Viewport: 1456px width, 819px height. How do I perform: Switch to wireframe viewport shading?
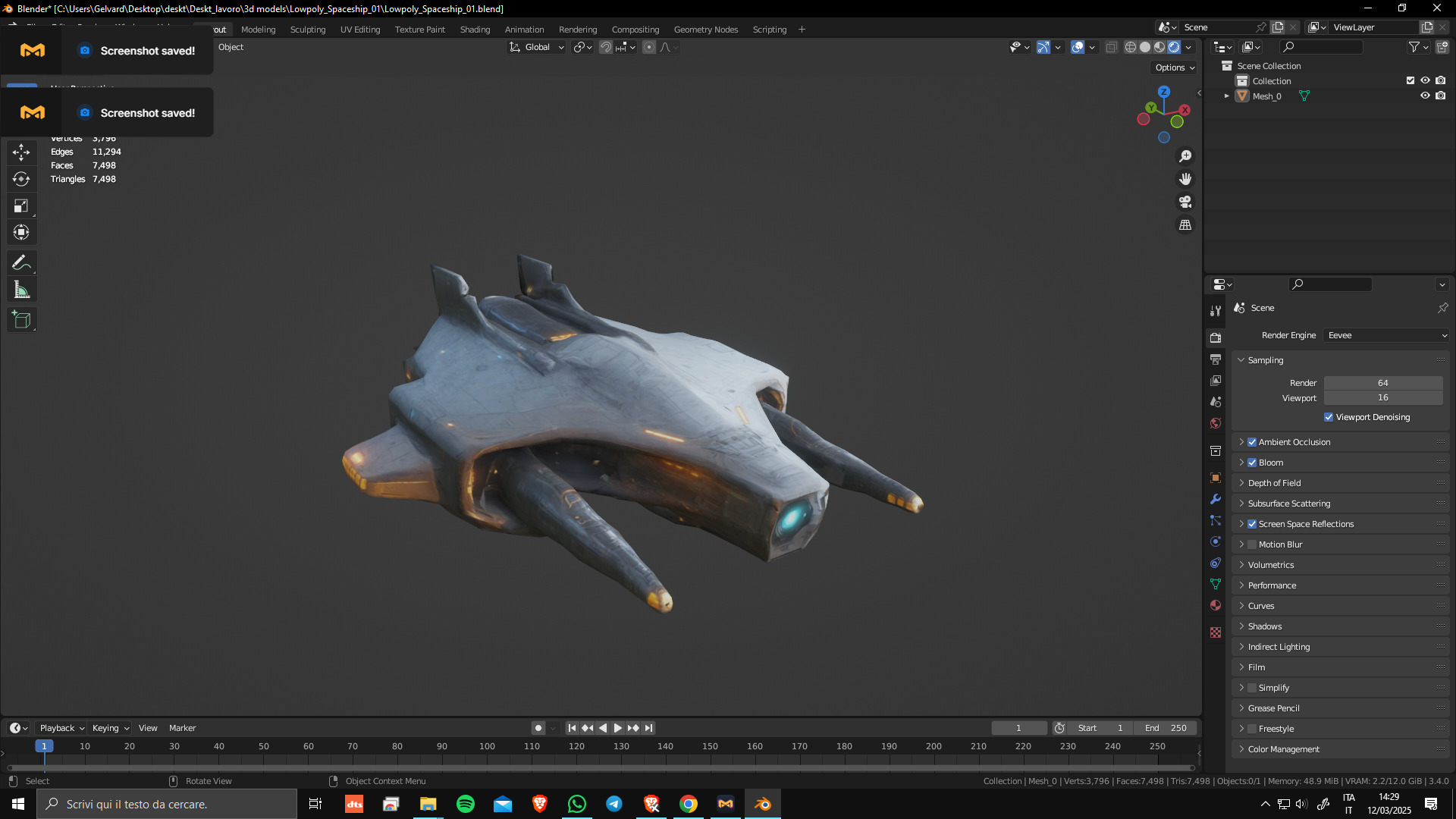click(1130, 47)
